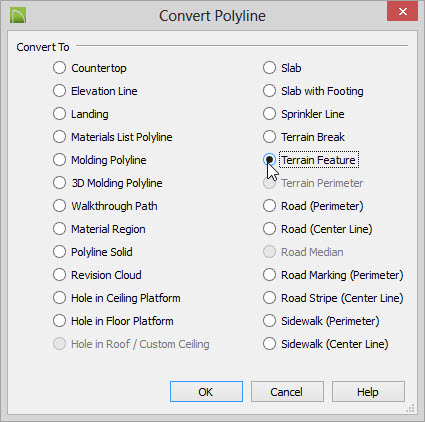Click the Chief Architect app icon in title bar
This screenshot has height=422, width=425.
(x=18, y=15)
